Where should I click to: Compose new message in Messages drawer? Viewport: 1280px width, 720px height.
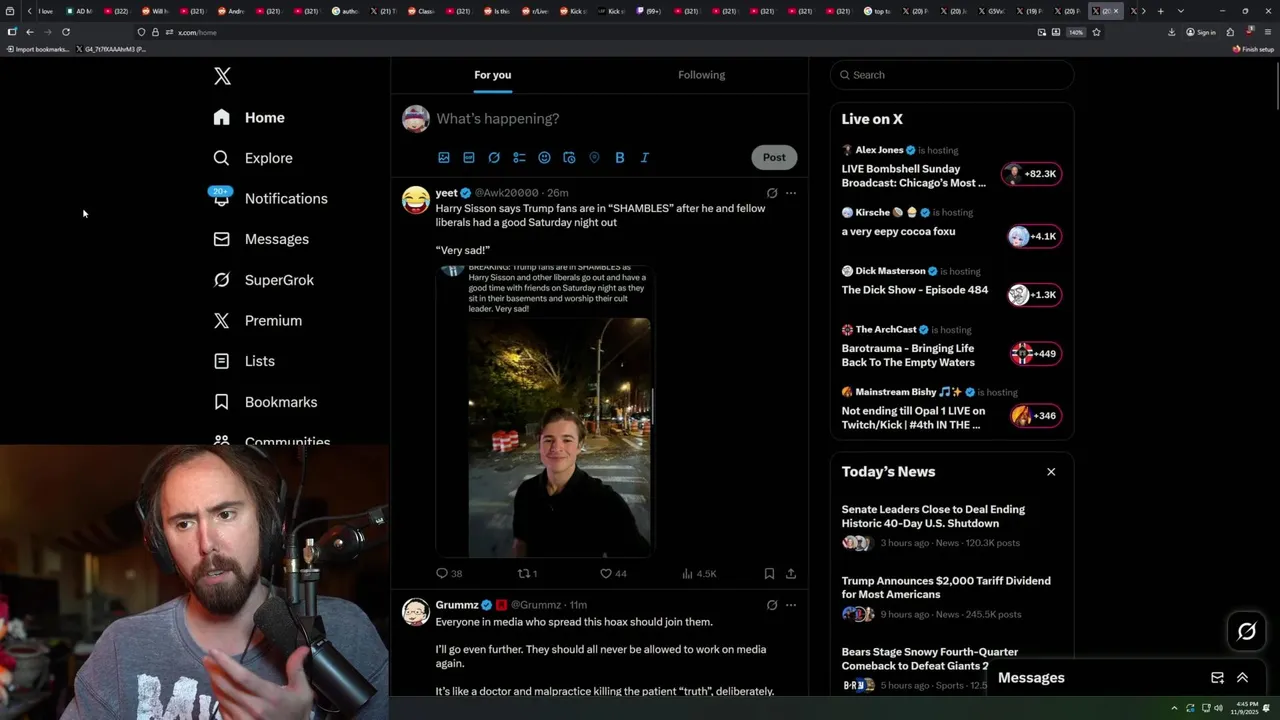point(1217,678)
